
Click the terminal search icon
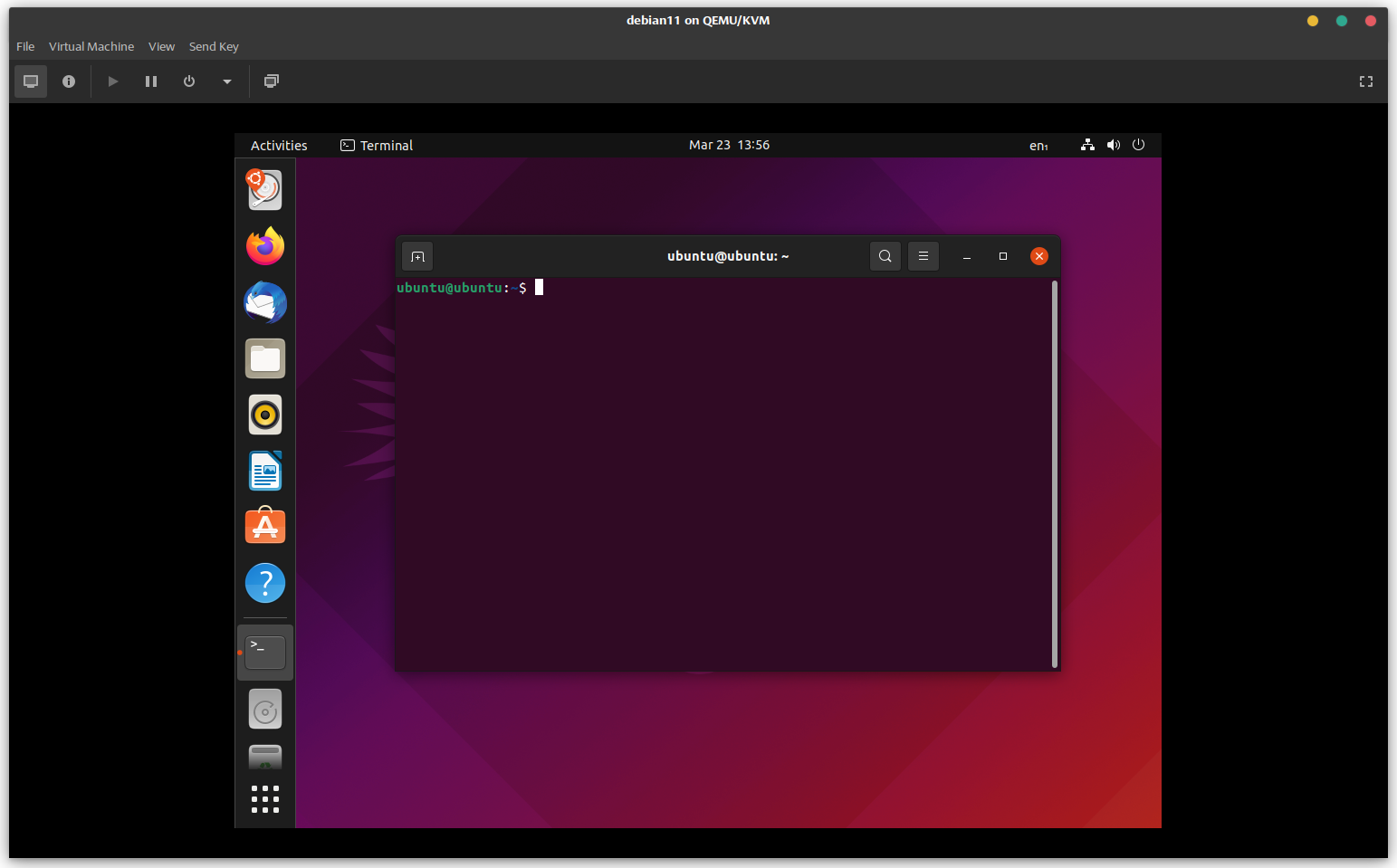coord(885,256)
